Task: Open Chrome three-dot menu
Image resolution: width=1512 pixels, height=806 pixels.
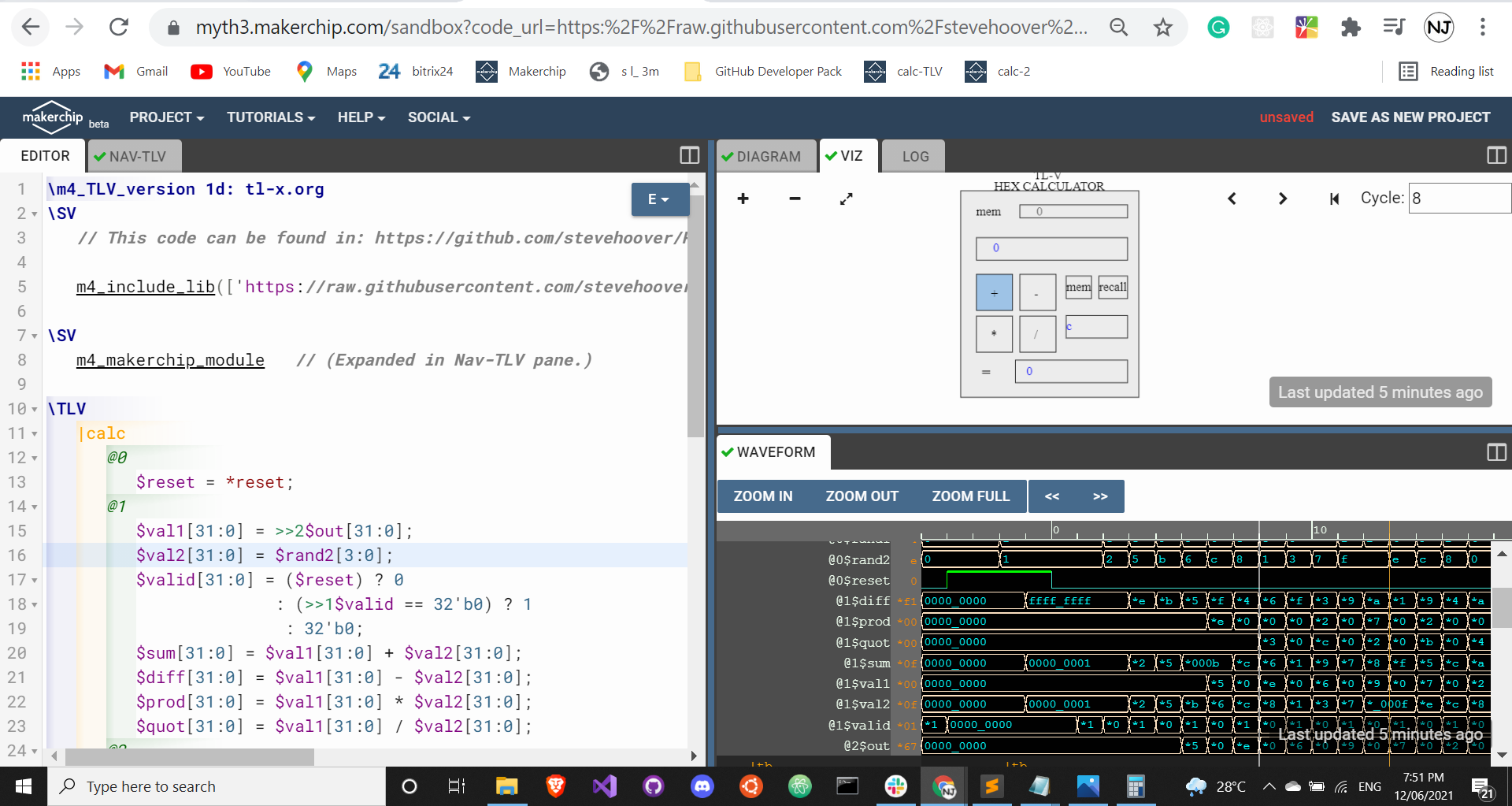Action: coord(1482,28)
